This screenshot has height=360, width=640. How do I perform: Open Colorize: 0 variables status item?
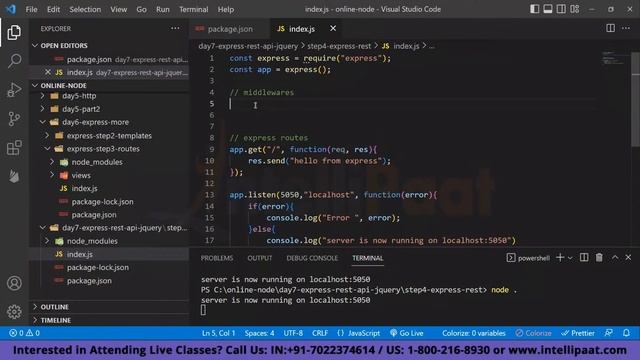click(474, 333)
